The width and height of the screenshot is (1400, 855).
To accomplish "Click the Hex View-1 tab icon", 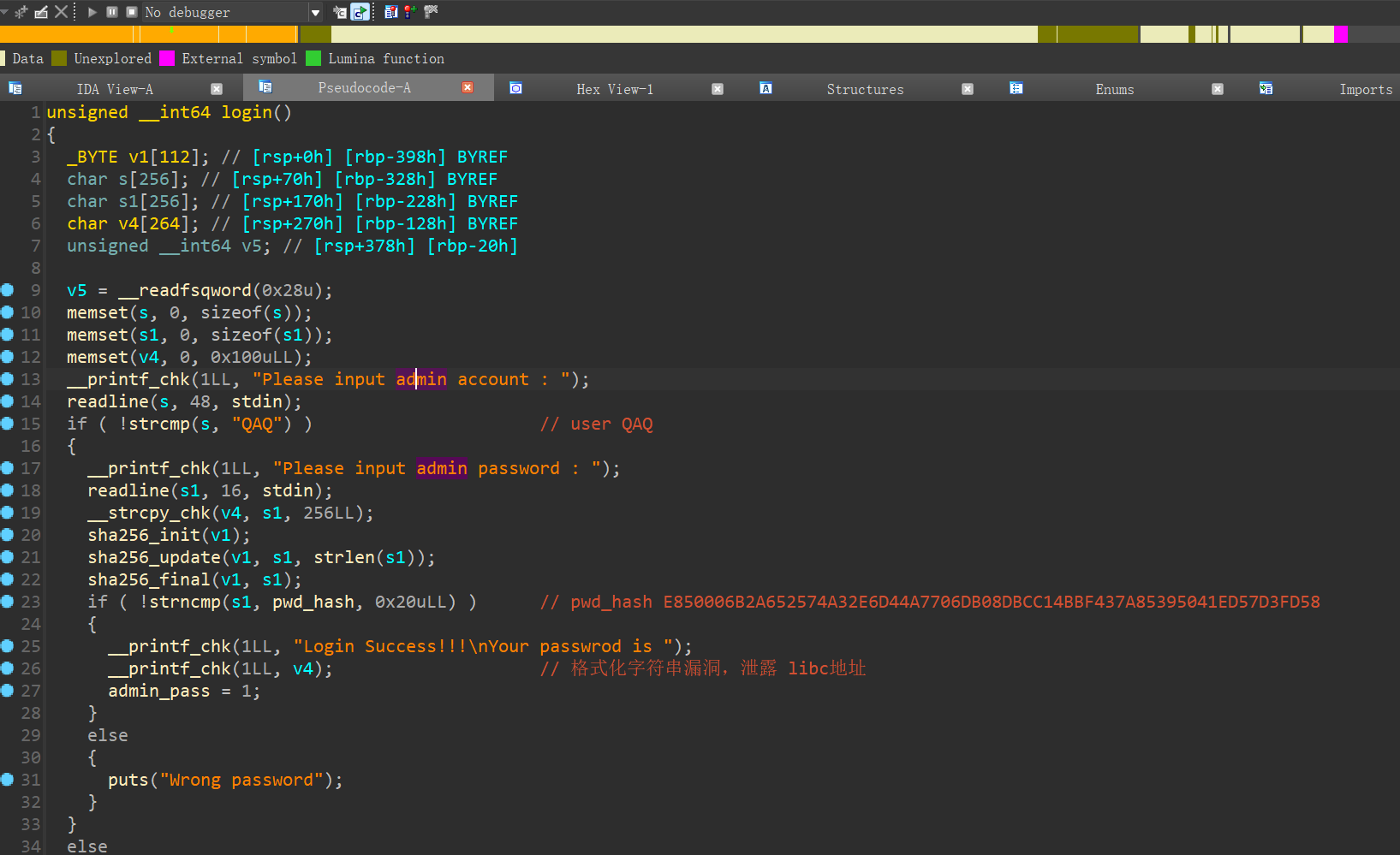I will [515, 88].
